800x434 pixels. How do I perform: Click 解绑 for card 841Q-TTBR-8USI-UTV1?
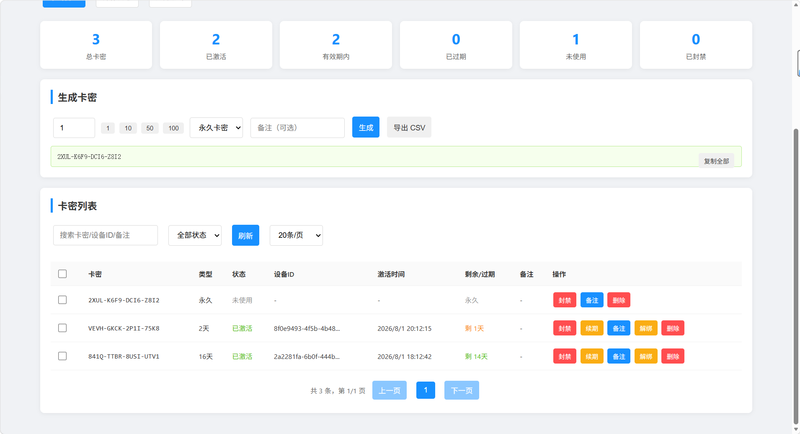[x=646, y=356]
